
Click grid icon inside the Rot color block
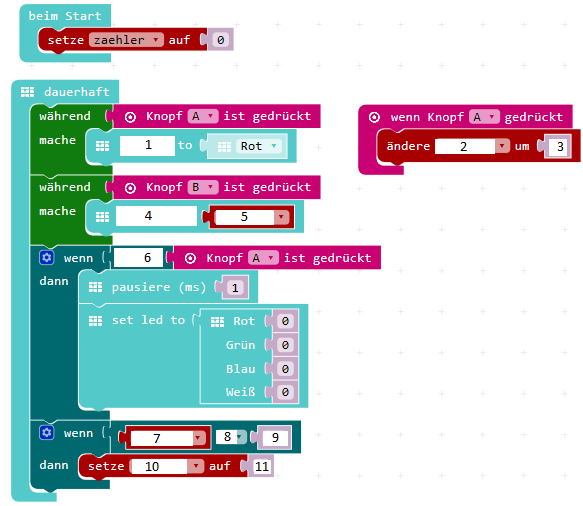pyautogui.click(x=224, y=146)
